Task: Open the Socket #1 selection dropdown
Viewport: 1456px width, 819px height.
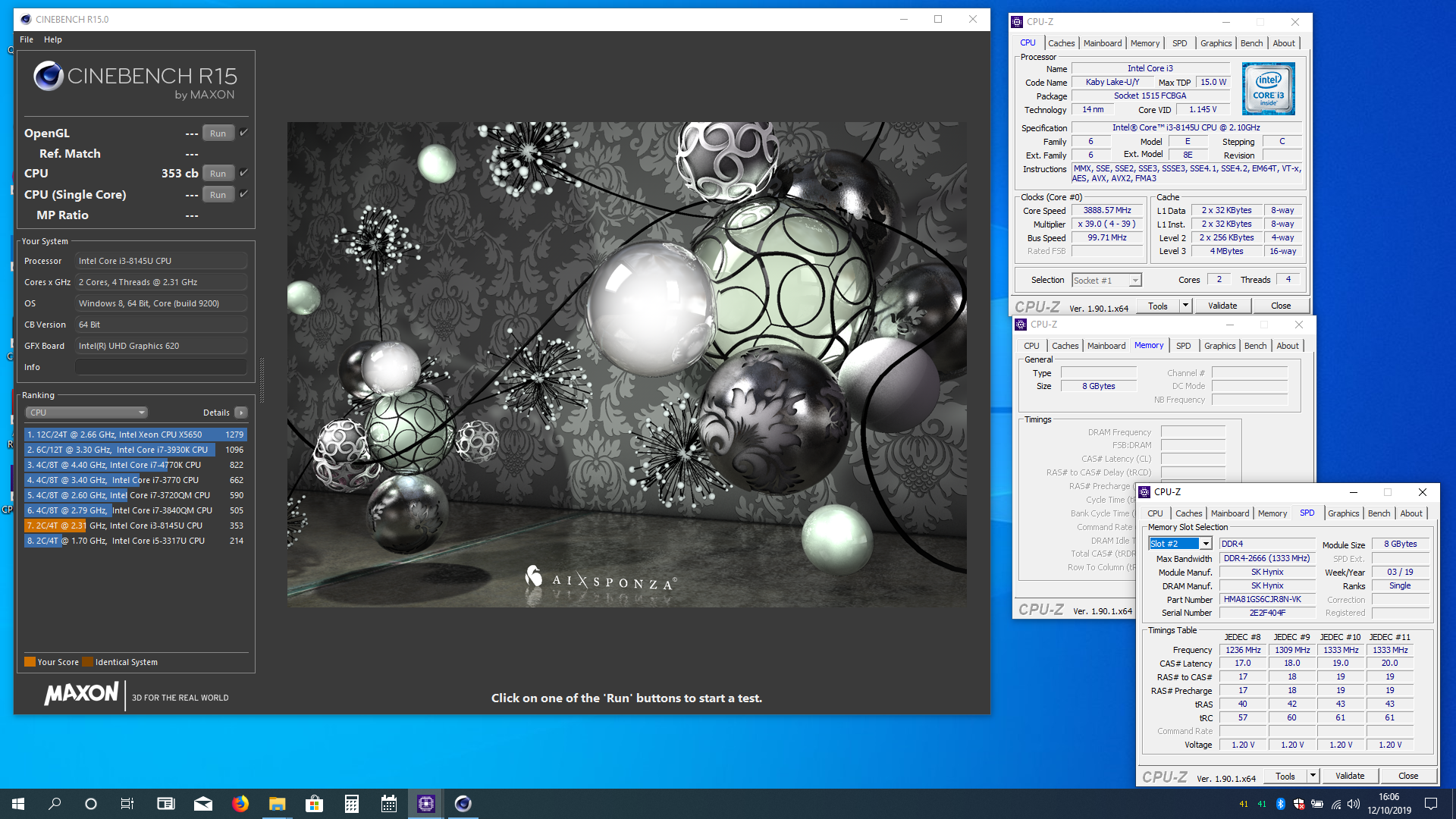Action: click(x=1106, y=281)
